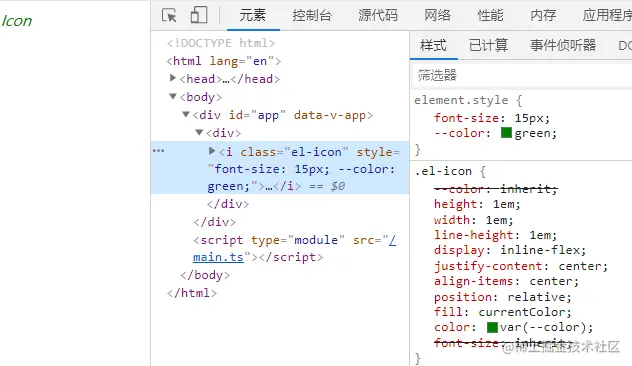The width and height of the screenshot is (632, 366).
Task: Click the position: relative declaration
Action: 503,297
